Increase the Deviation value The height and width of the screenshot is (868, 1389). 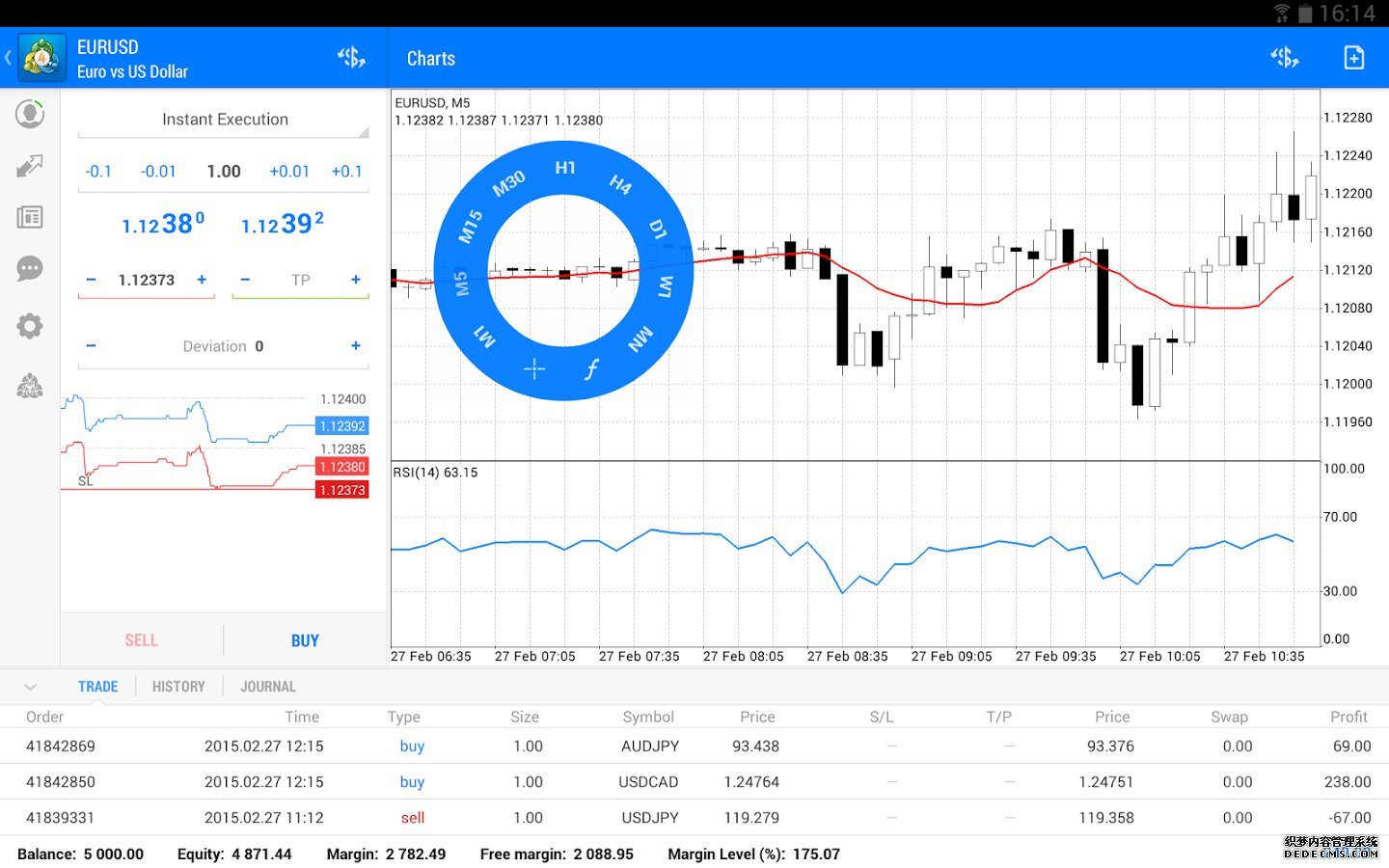(x=356, y=346)
